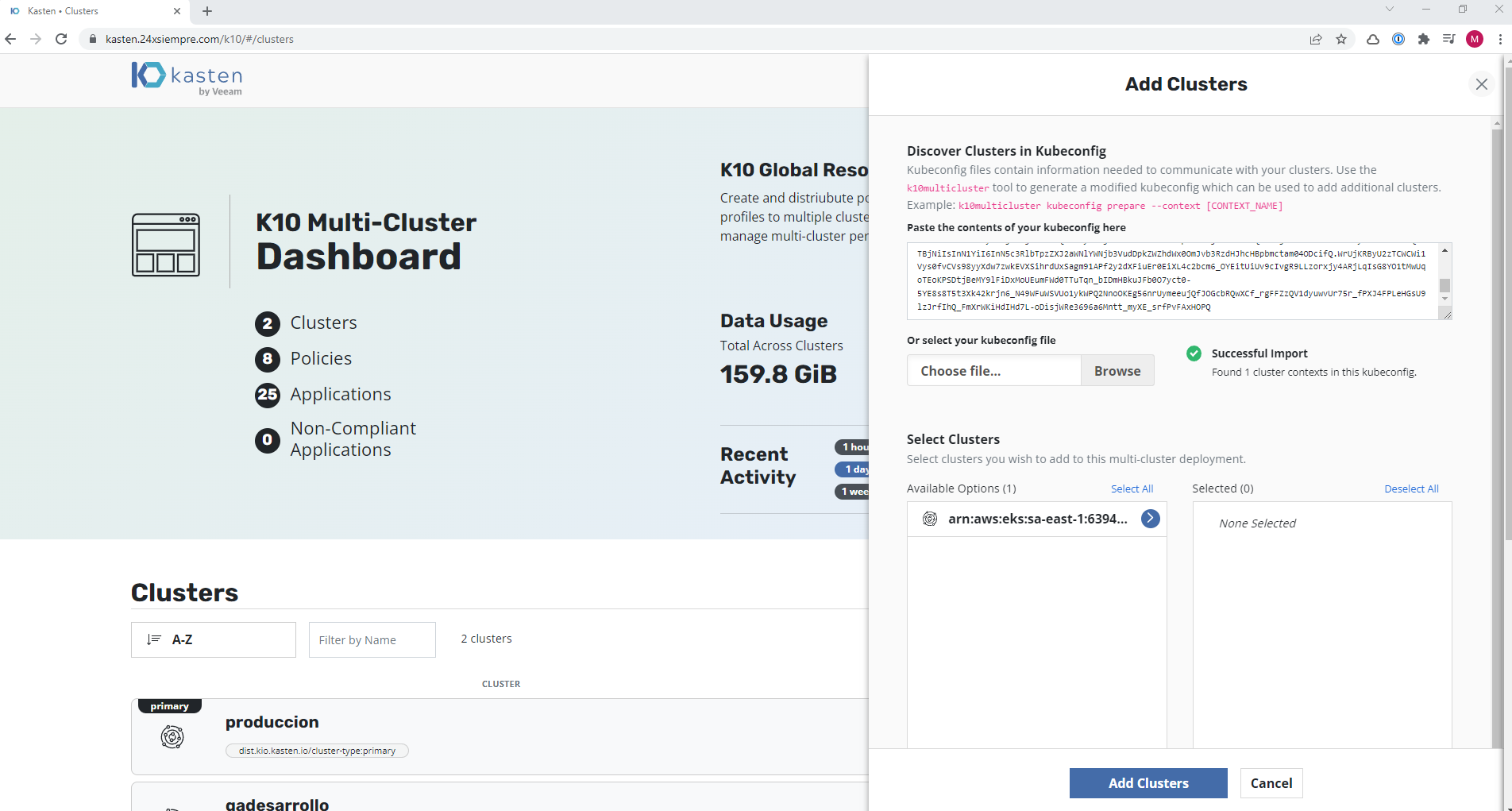
Task: Move the arn:aws:eks cluster to Selected
Action: coord(1150,519)
